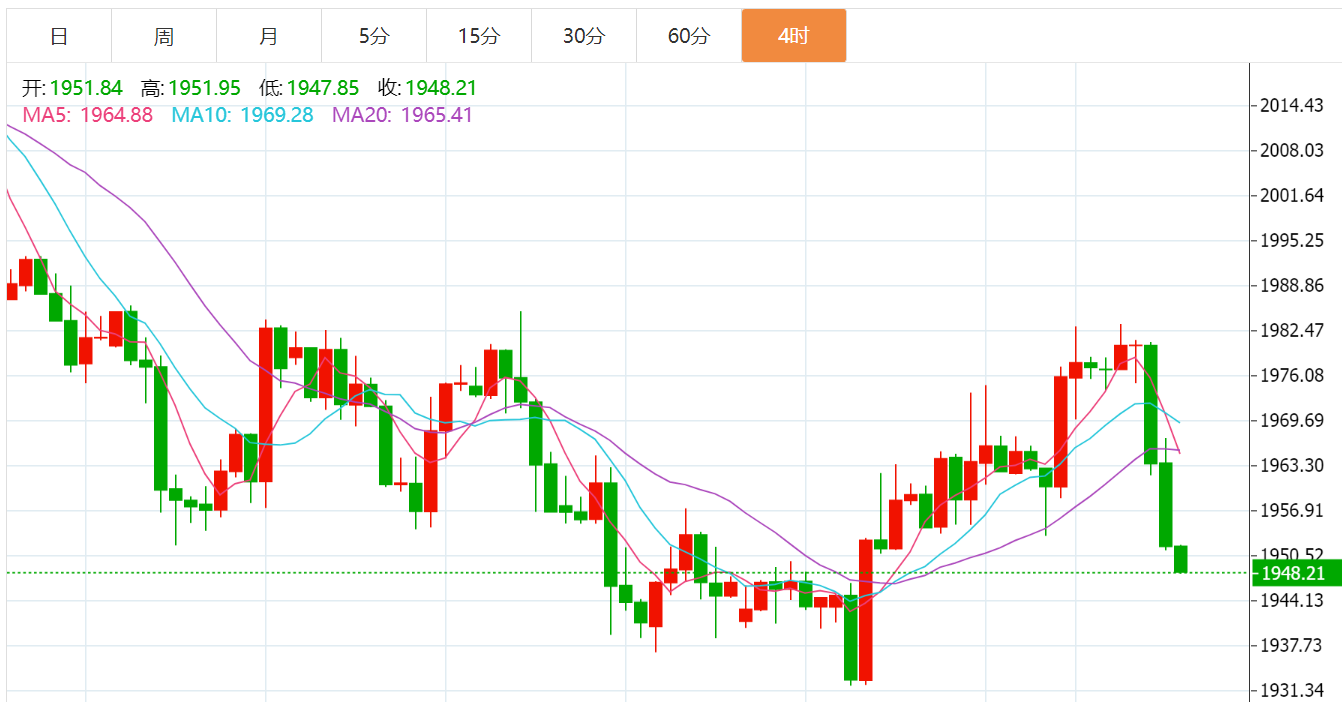
Task: Click the closing price 收:1948.21 in header
Action: pyautogui.click(x=427, y=88)
